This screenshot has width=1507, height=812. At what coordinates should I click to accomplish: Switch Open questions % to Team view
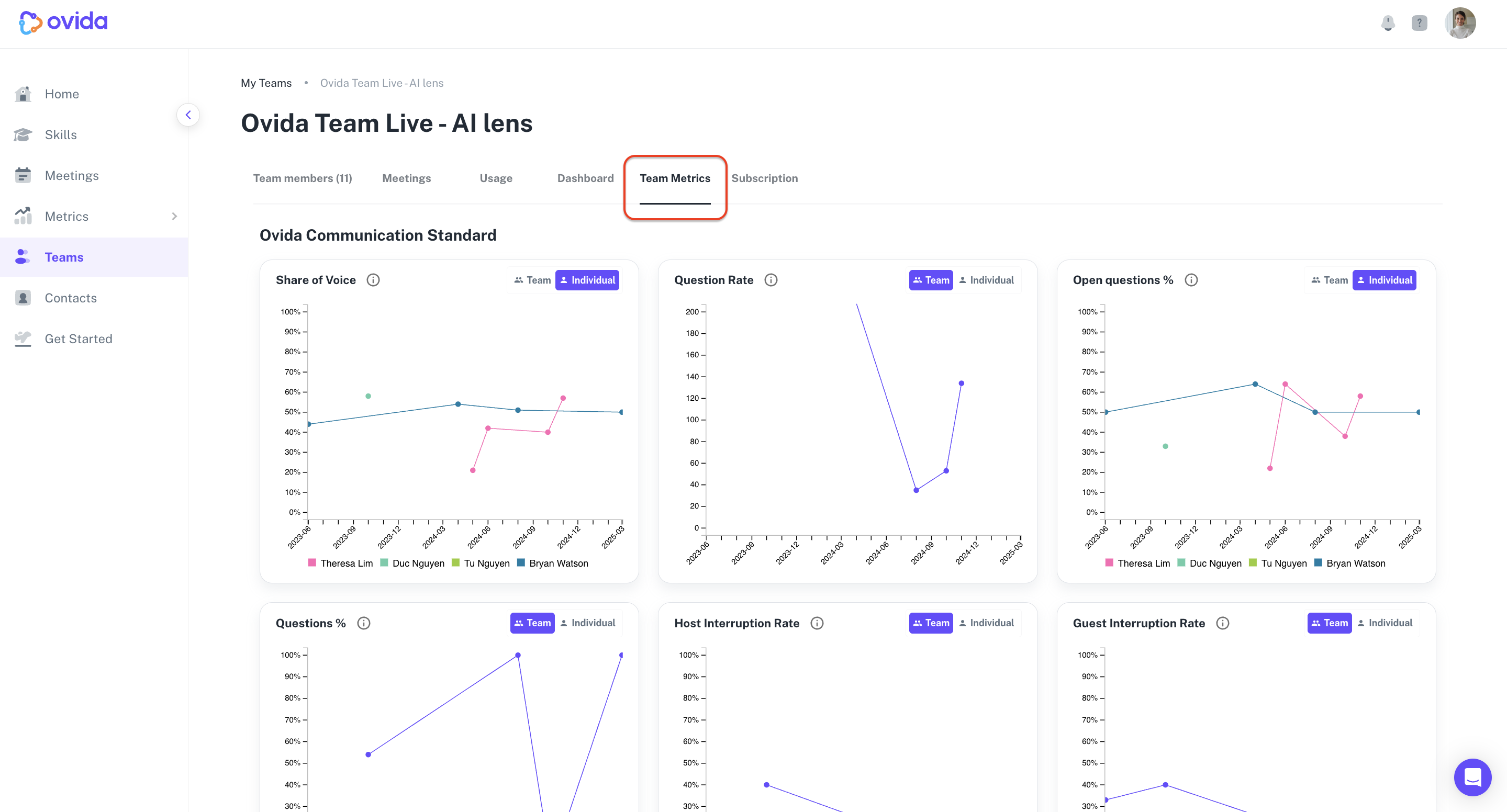point(1330,280)
